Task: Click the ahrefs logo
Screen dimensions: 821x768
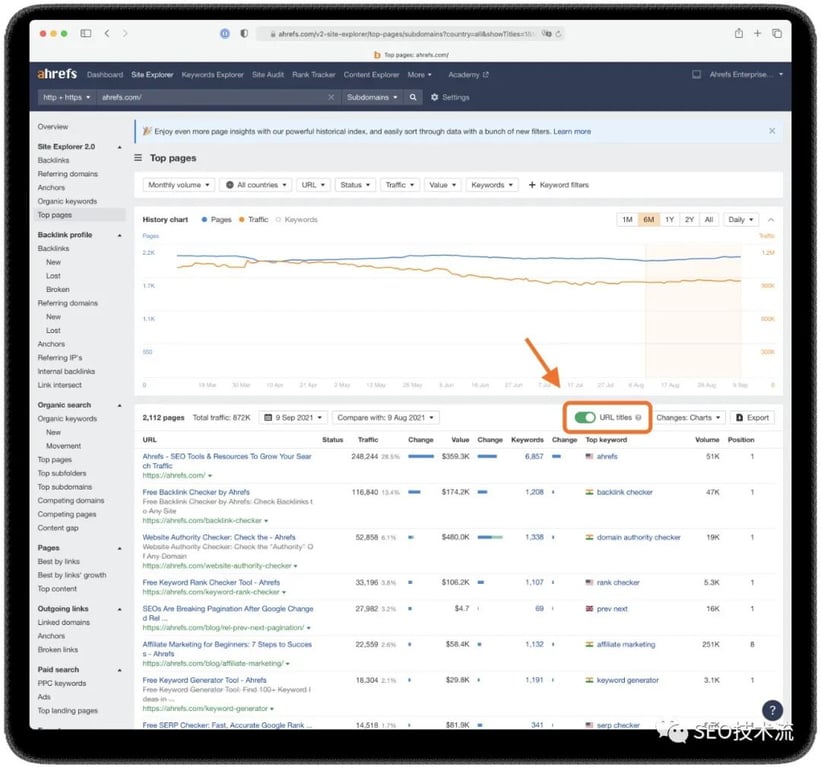Action: click(57, 74)
